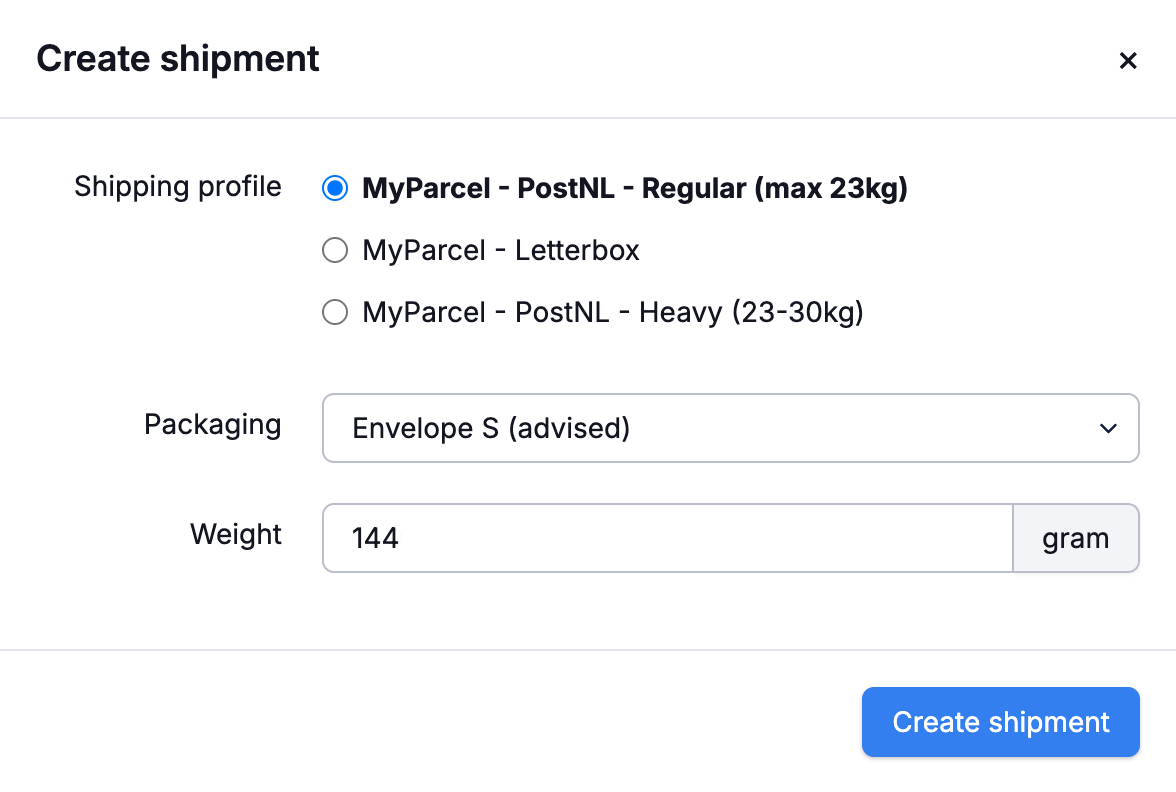Click the 'Shipping profile' label
Screen dimensions: 1176x792
click(178, 187)
